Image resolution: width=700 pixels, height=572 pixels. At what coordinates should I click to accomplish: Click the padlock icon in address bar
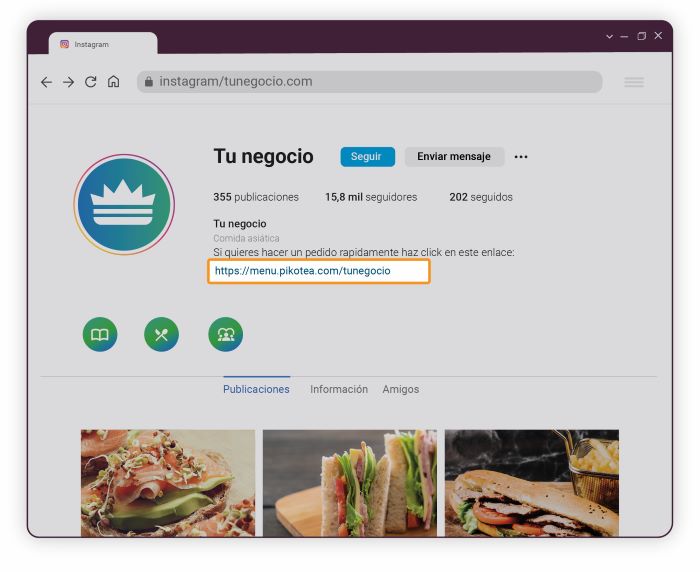[149, 81]
